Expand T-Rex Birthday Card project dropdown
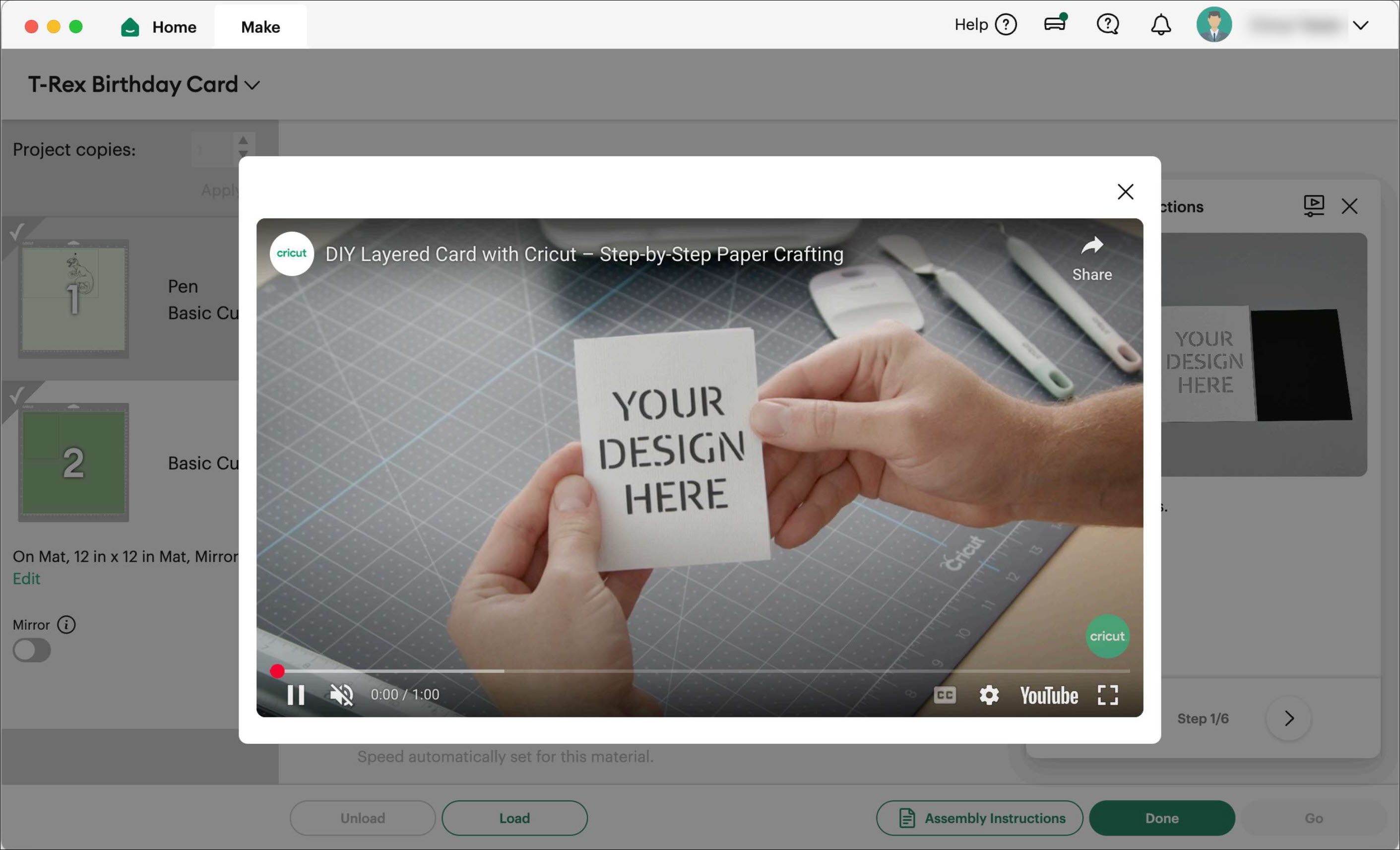 (x=253, y=85)
